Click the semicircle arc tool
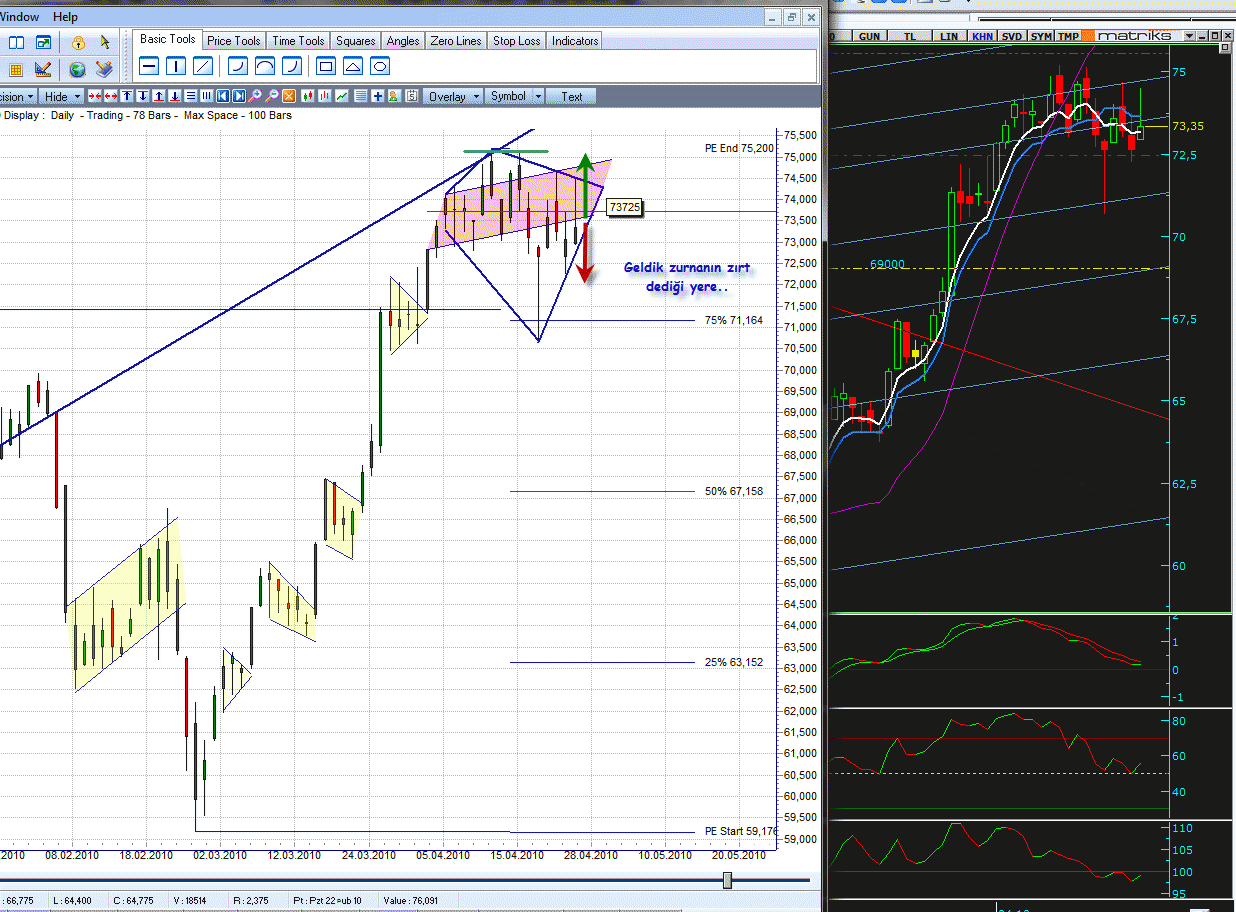The width and height of the screenshot is (1236, 912). click(x=265, y=67)
